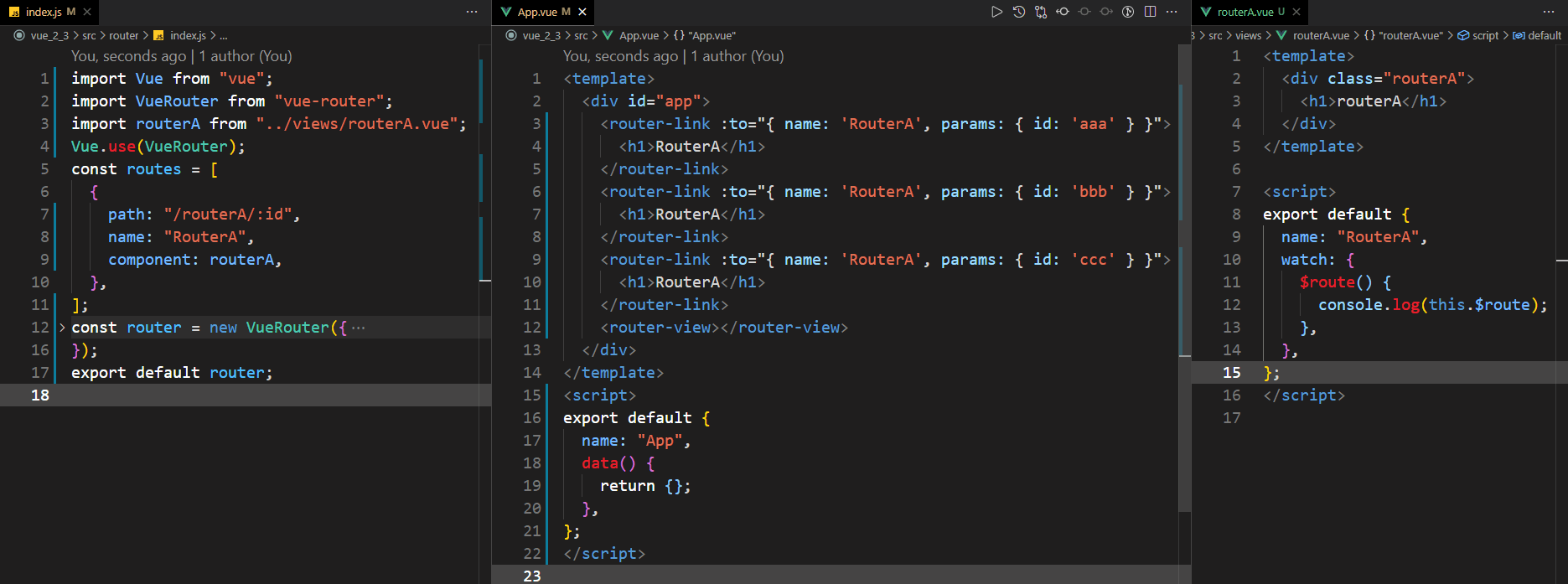Viewport: 1568px width, 584px height.
Task: Click default symbol breadcrumb in routerA.vue
Action: pos(1537,35)
